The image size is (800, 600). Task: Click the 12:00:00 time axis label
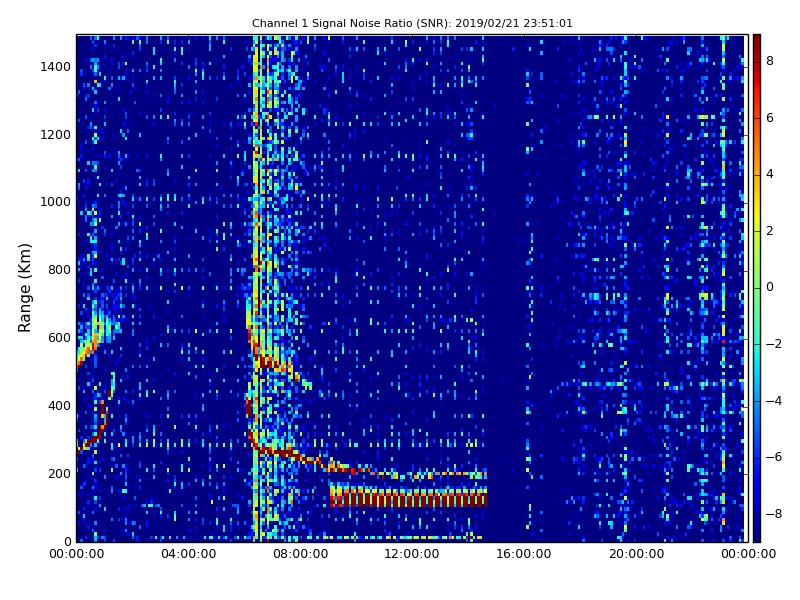(x=412, y=554)
